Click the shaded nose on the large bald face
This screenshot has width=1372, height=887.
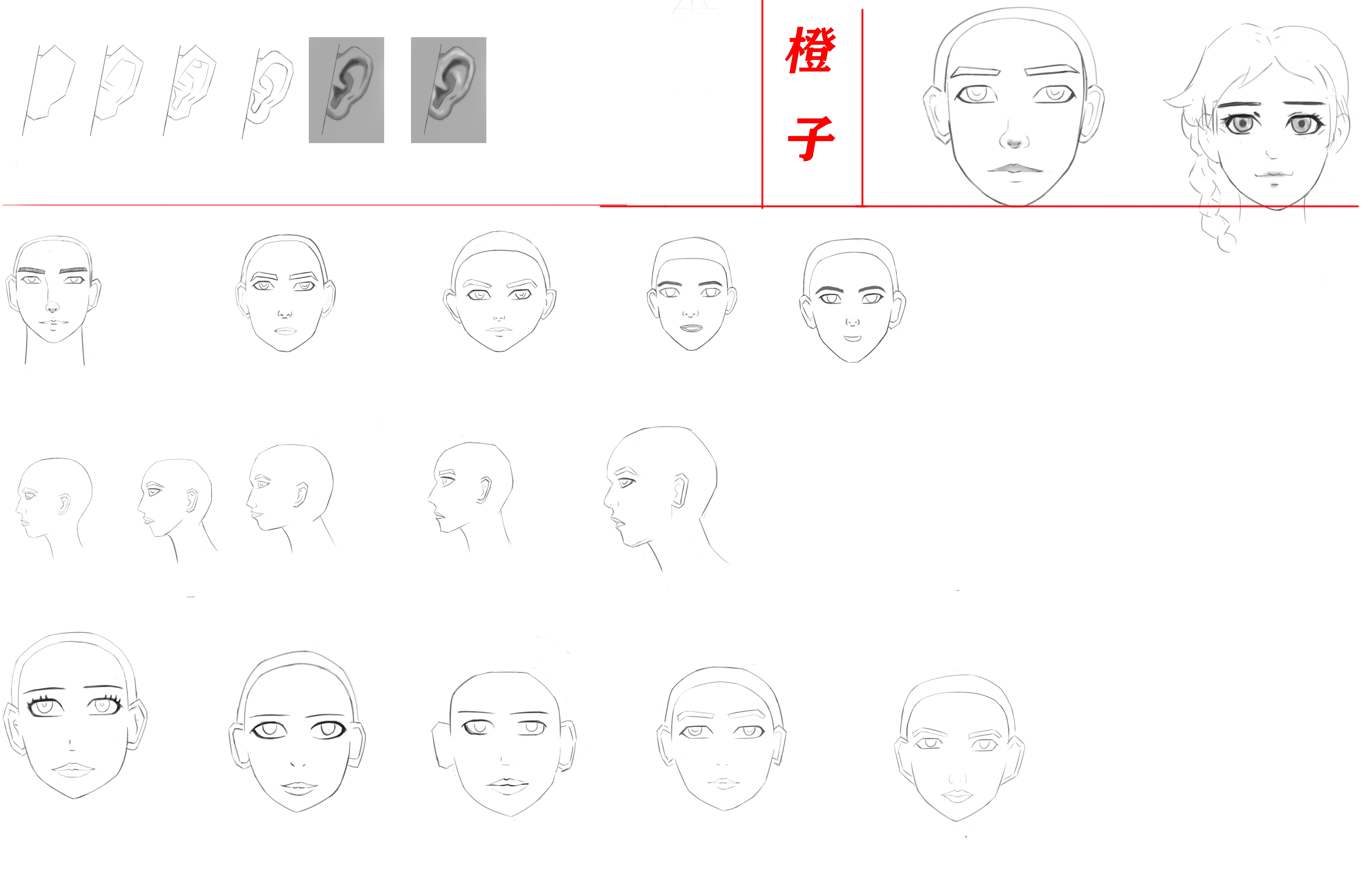(x=1013, y=140)
